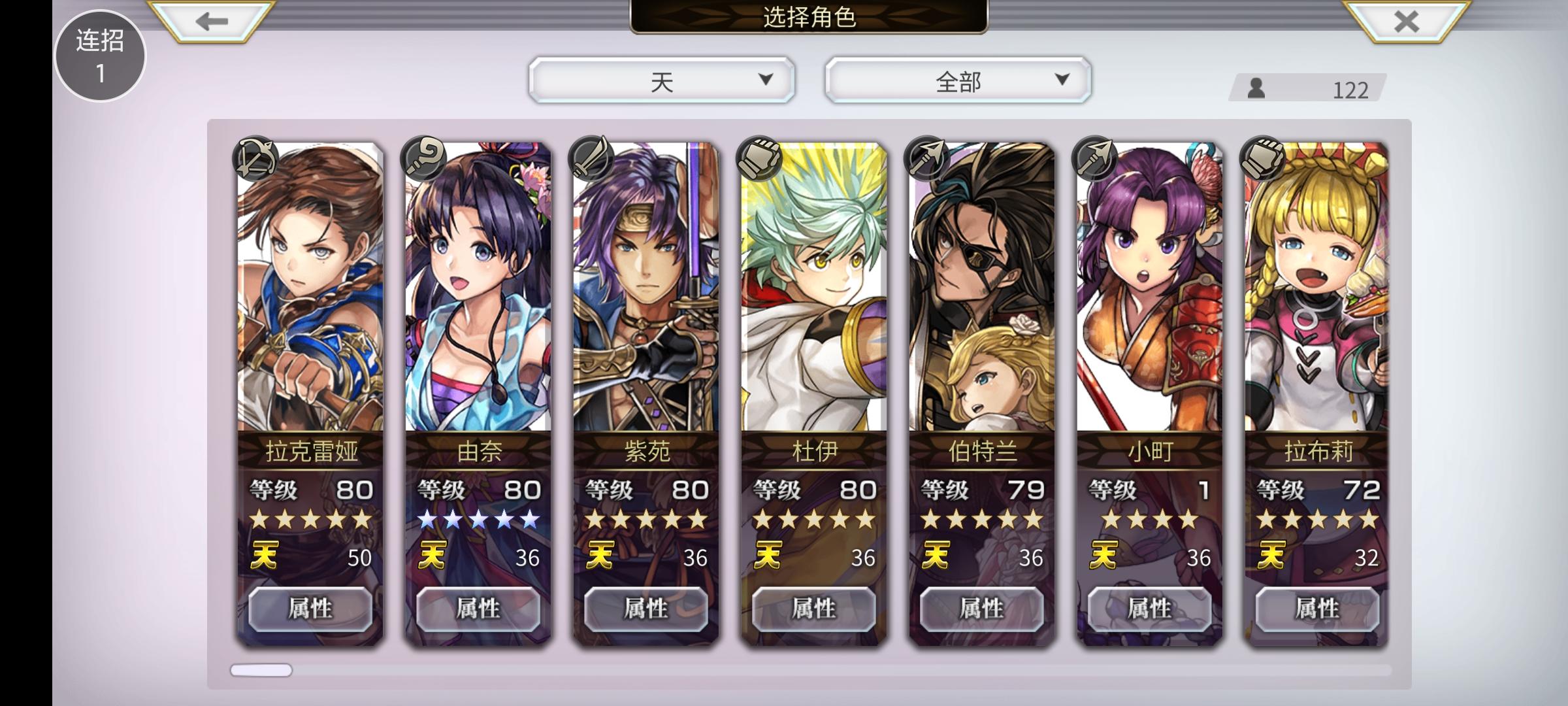Click spear weapon icon on 小町 card
Screen dimensions: 1568x706
click(1095, 159)
